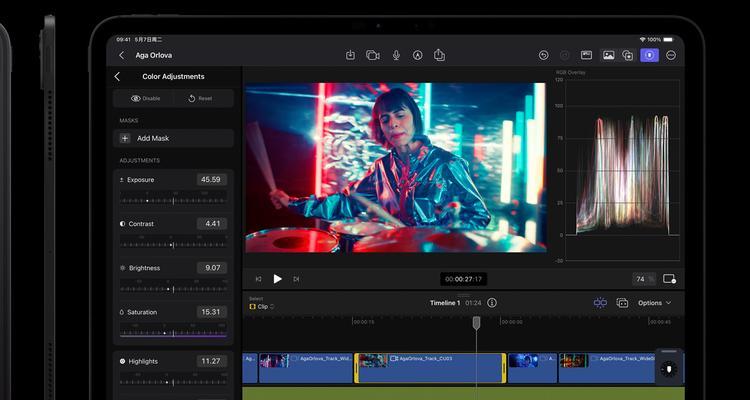Tap the jog wheel control
Viewport: 750px width, 400px height.
coord(669,368)
